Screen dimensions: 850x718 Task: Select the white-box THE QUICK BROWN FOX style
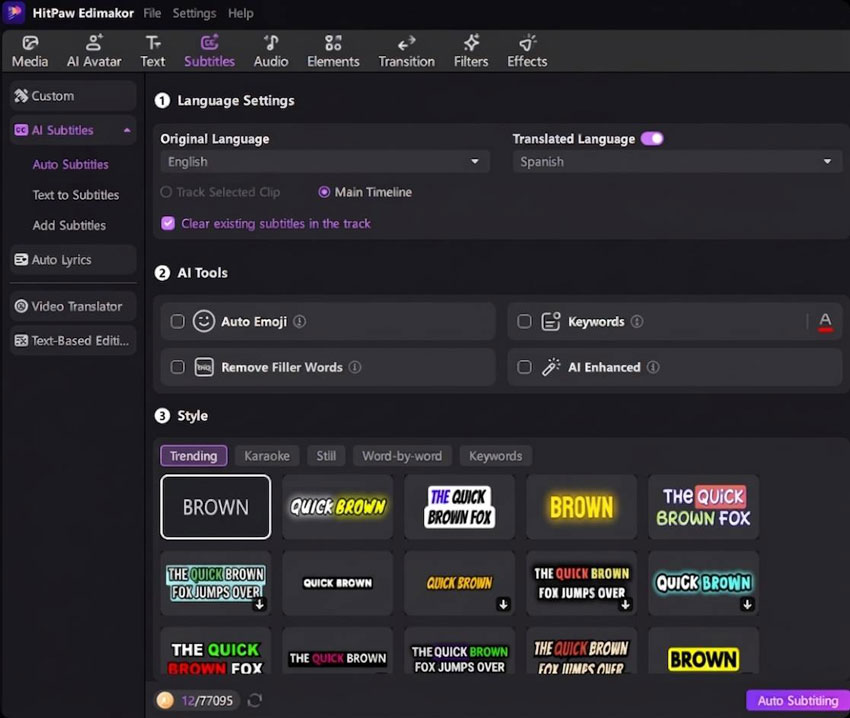coord(460,507)
